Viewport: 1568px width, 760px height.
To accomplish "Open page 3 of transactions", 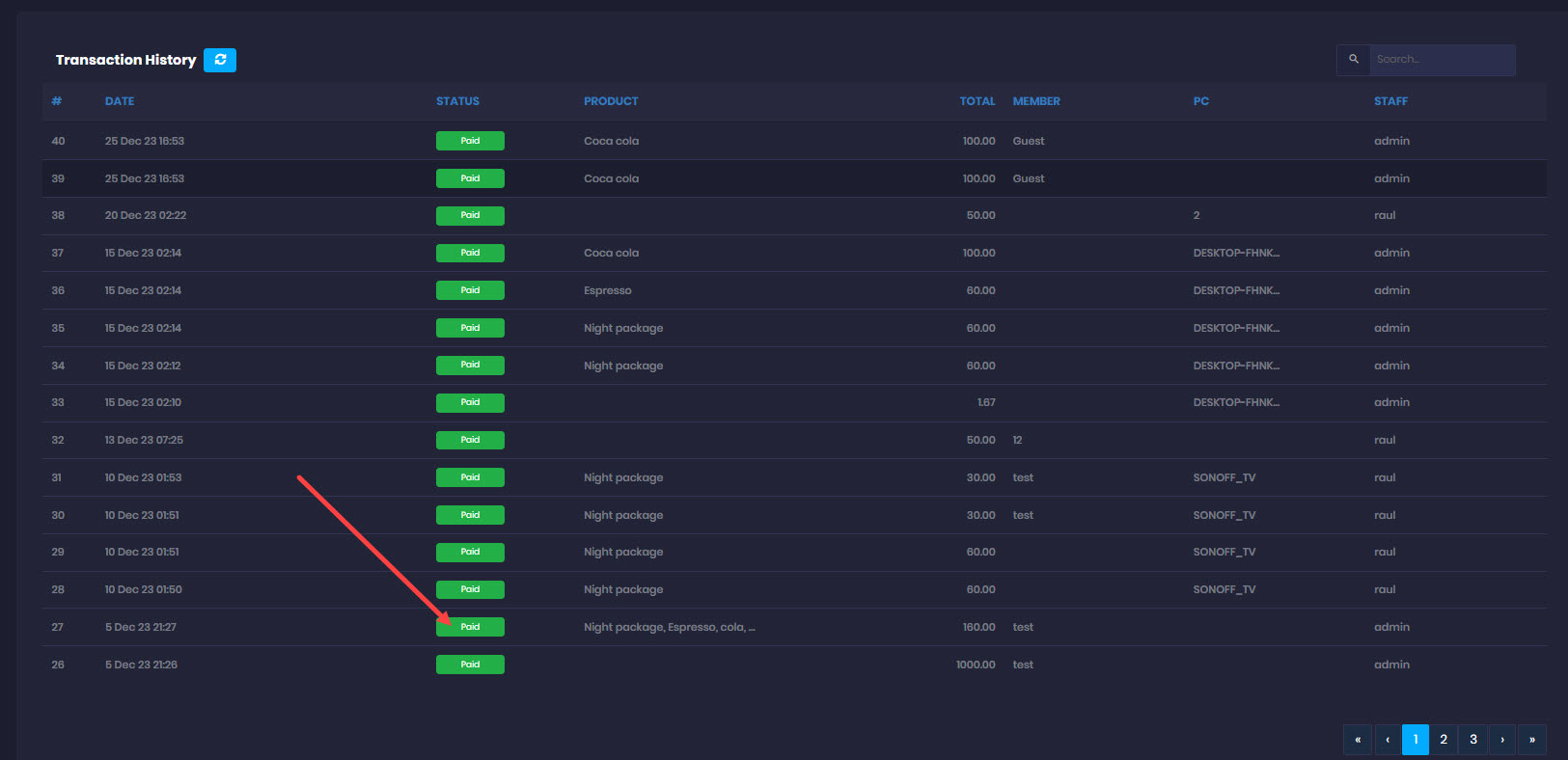I will (x=1472, y=740).
